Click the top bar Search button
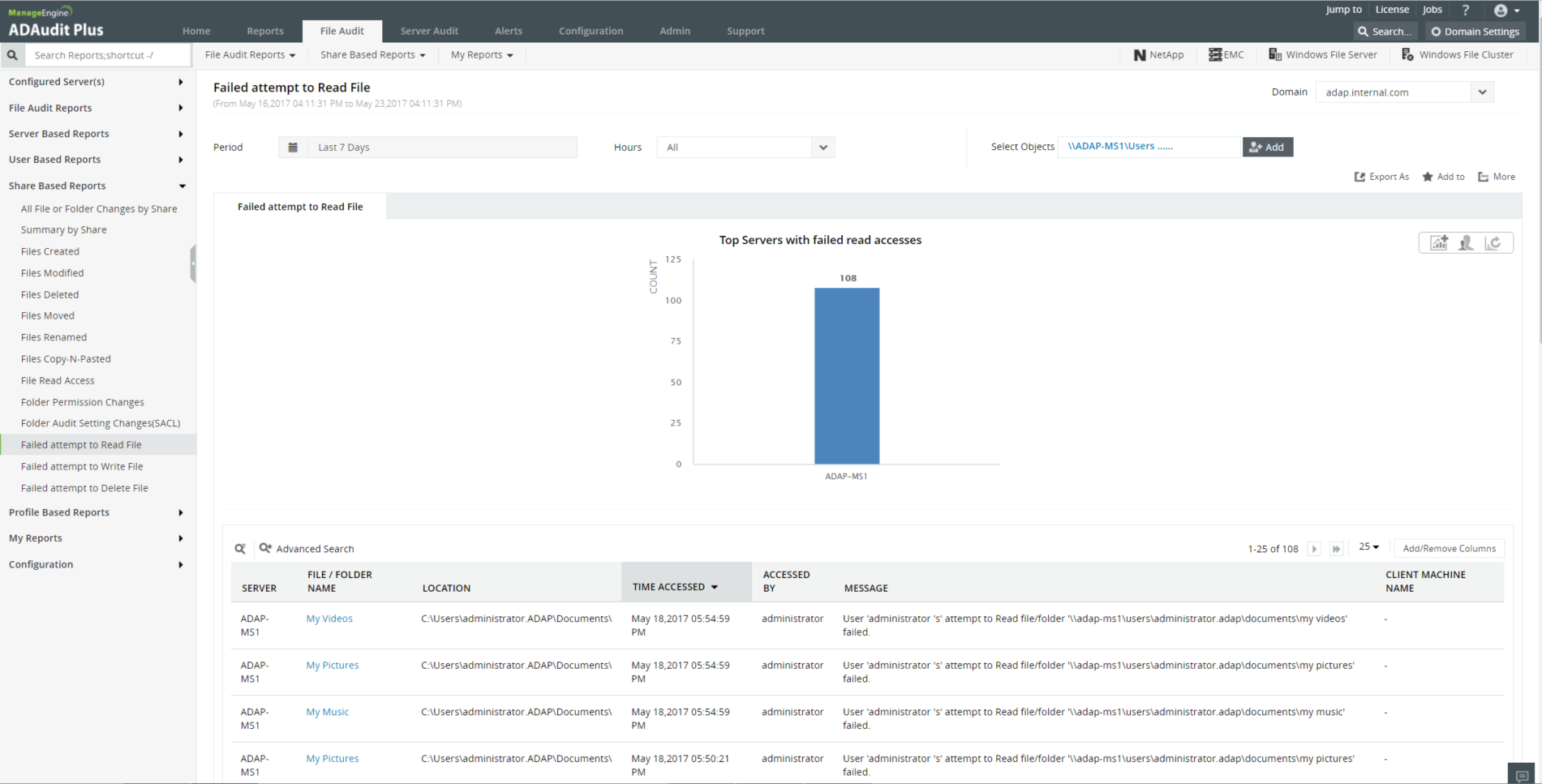The image size is (1542, 784). [1385, 32]
